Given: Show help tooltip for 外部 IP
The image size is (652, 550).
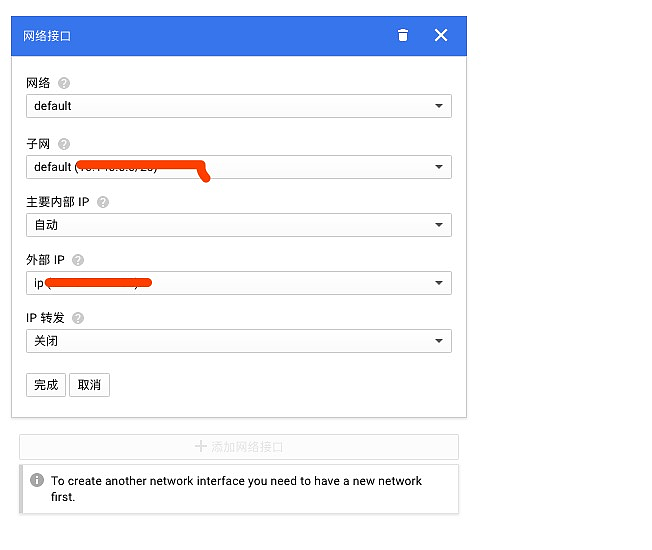Looking at the screenshot, I should (78, 260).
